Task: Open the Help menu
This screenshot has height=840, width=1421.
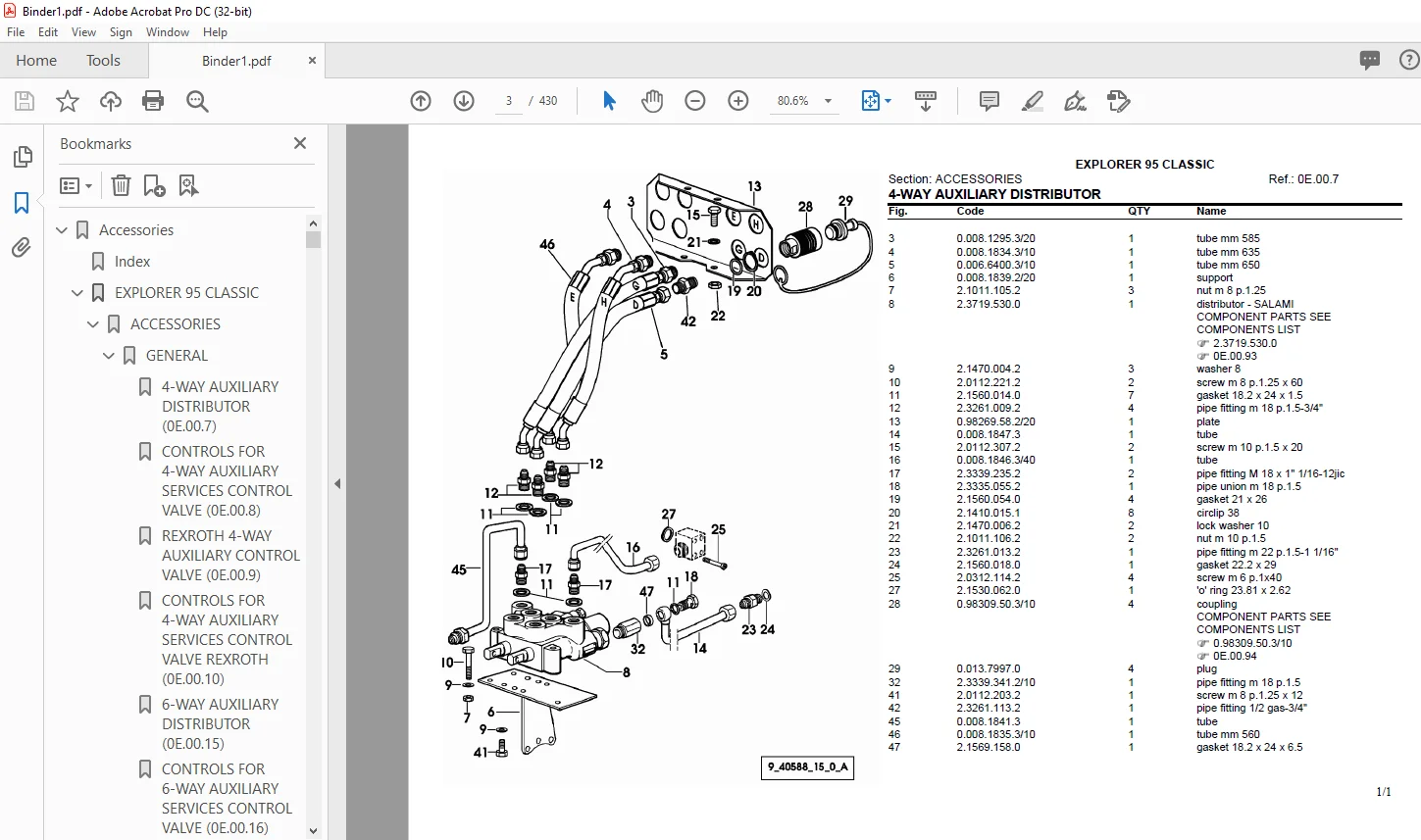Action: point(215,32)
